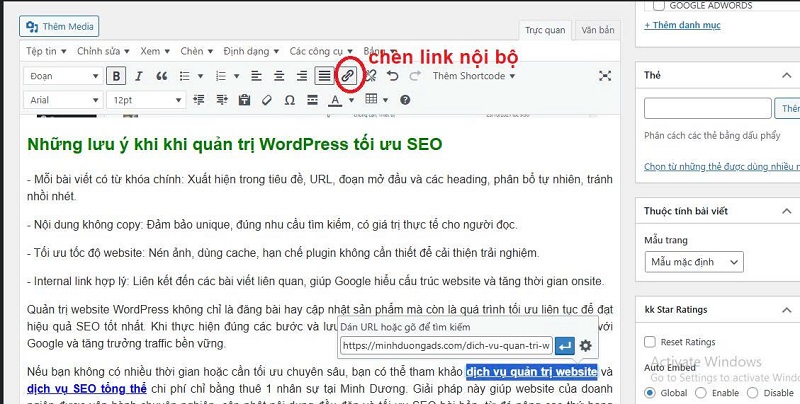Viewport: 800px width, 404px height.
Task: Insert special character (omega icon)
Action: [x=290, y=100]
